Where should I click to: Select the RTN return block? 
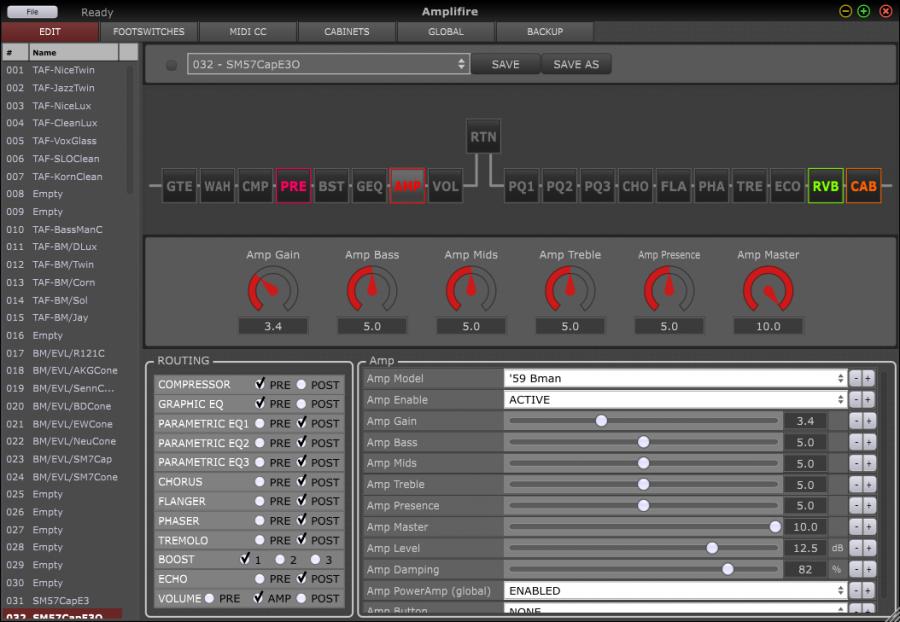point(483,137)
